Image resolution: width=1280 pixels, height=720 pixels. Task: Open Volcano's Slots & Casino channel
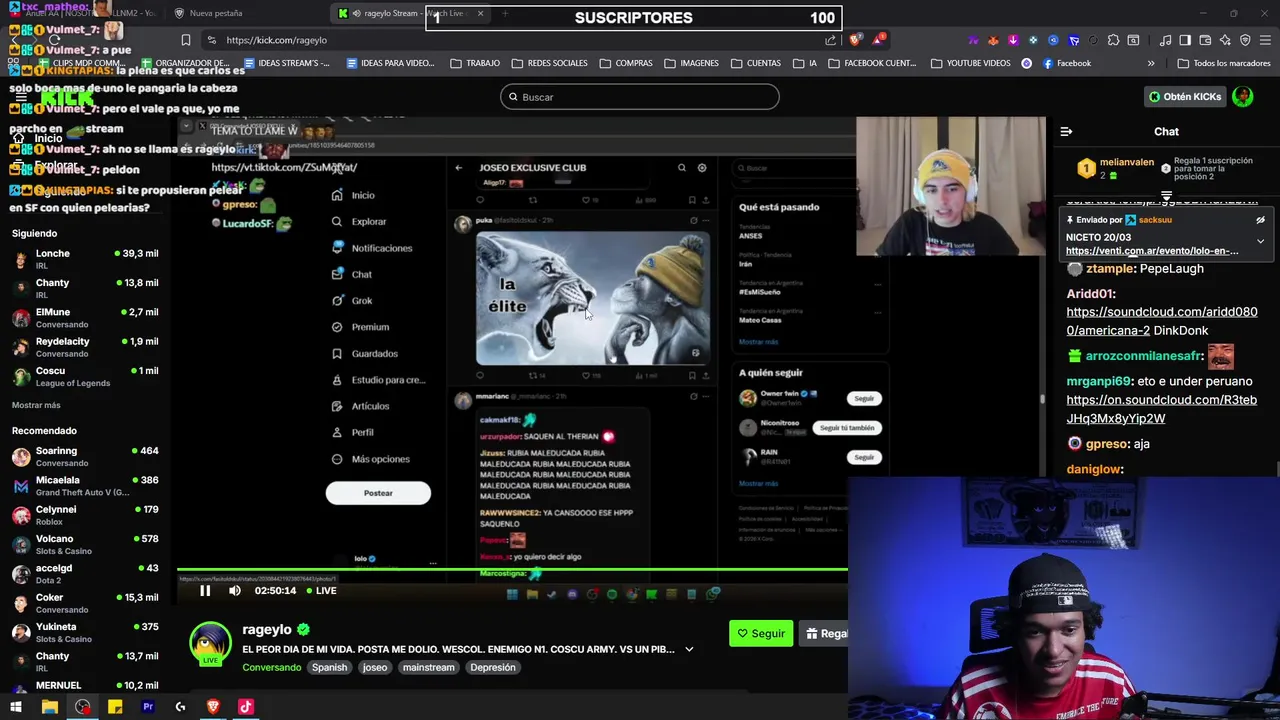85,545
